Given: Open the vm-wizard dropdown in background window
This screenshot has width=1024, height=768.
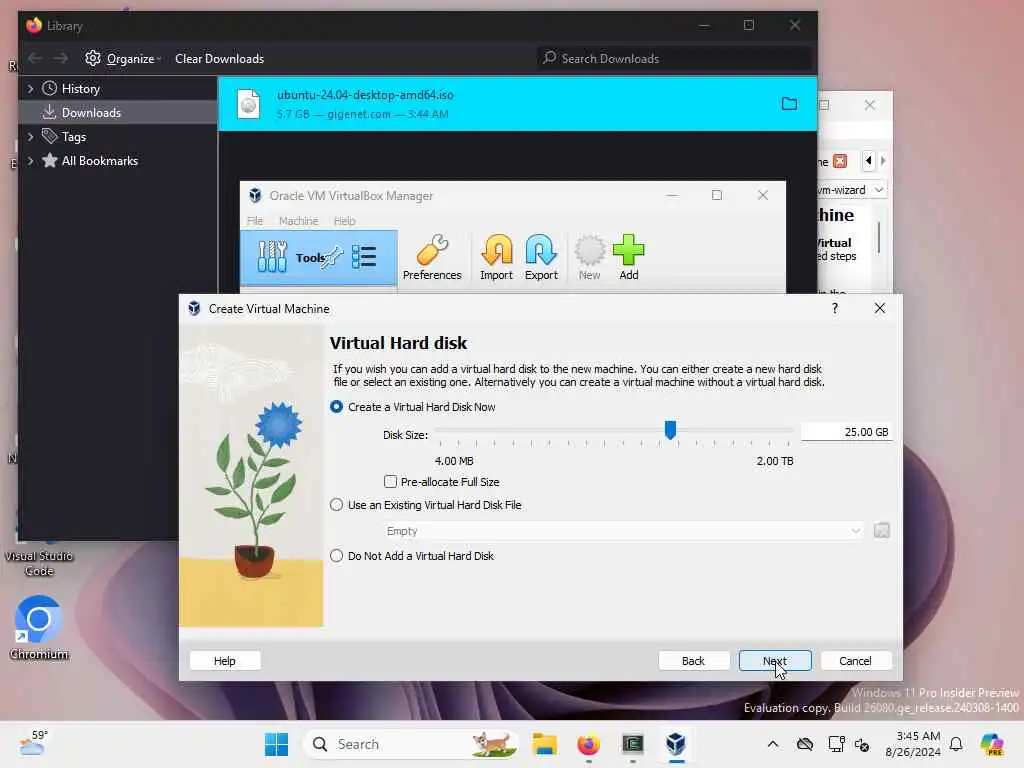Looking at the screenshot, I should click(x=879, y=189).
